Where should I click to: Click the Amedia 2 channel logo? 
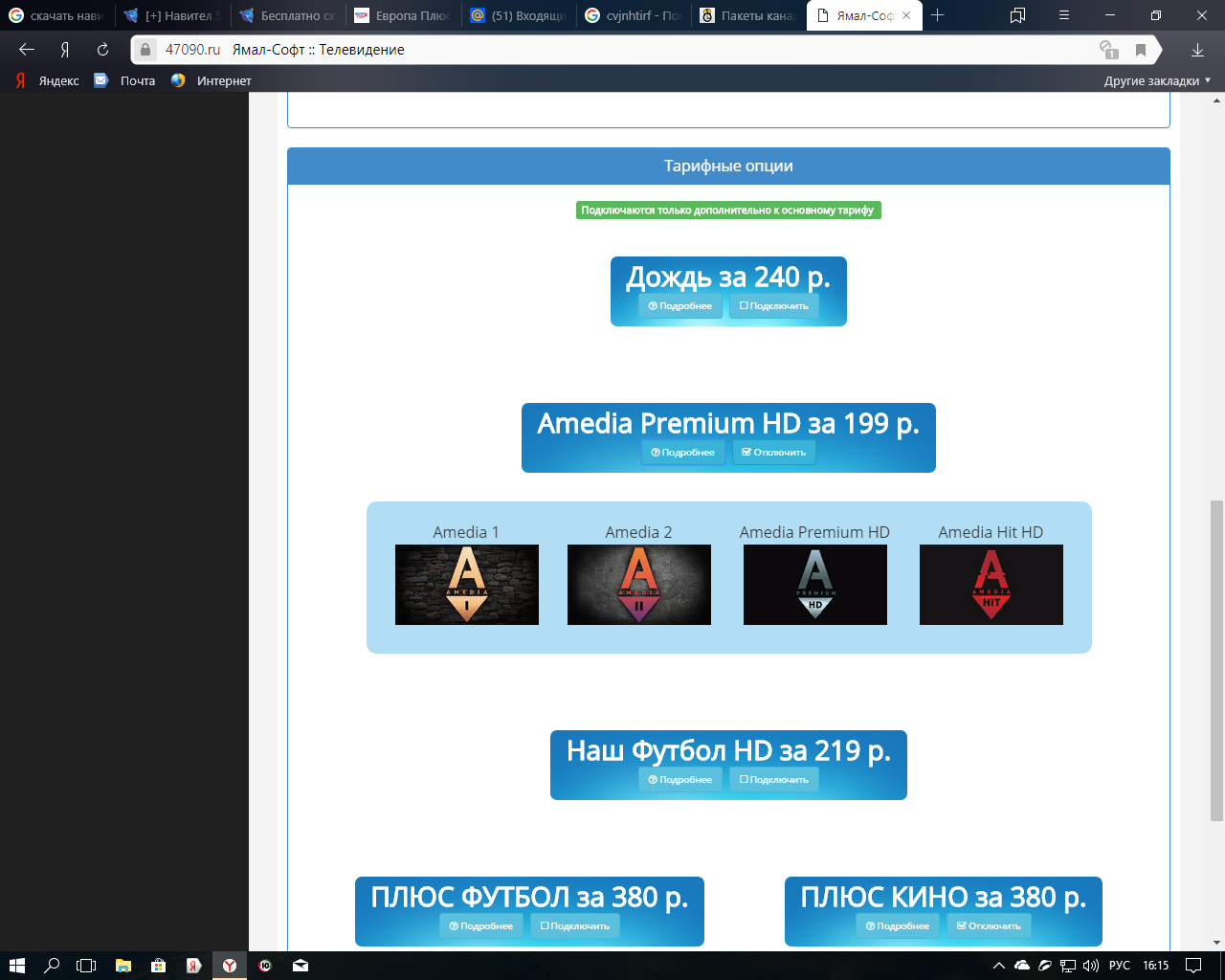[639, 585]
